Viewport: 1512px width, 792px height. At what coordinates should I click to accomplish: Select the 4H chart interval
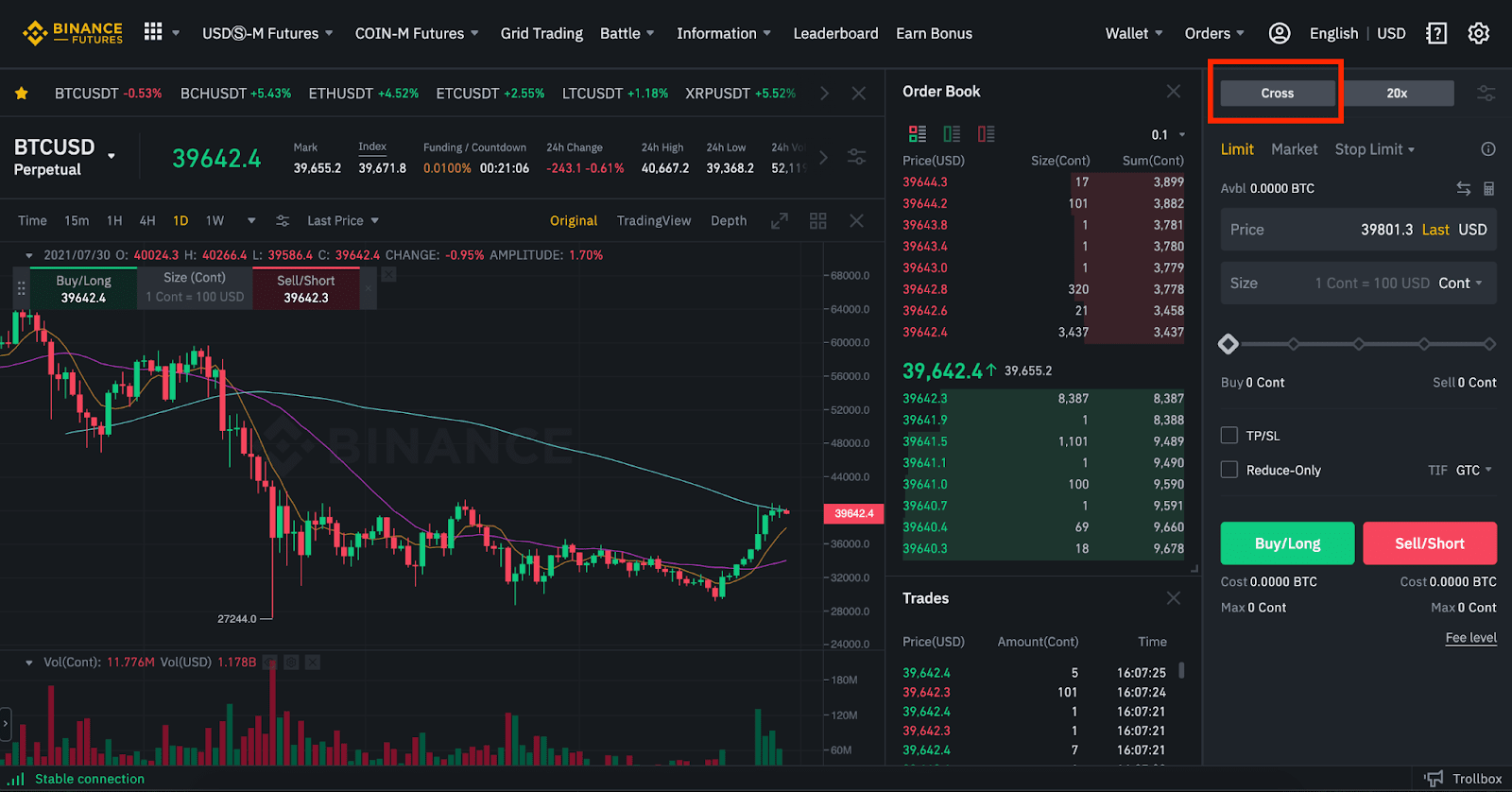pyautogui.click(x=147, y=220)
